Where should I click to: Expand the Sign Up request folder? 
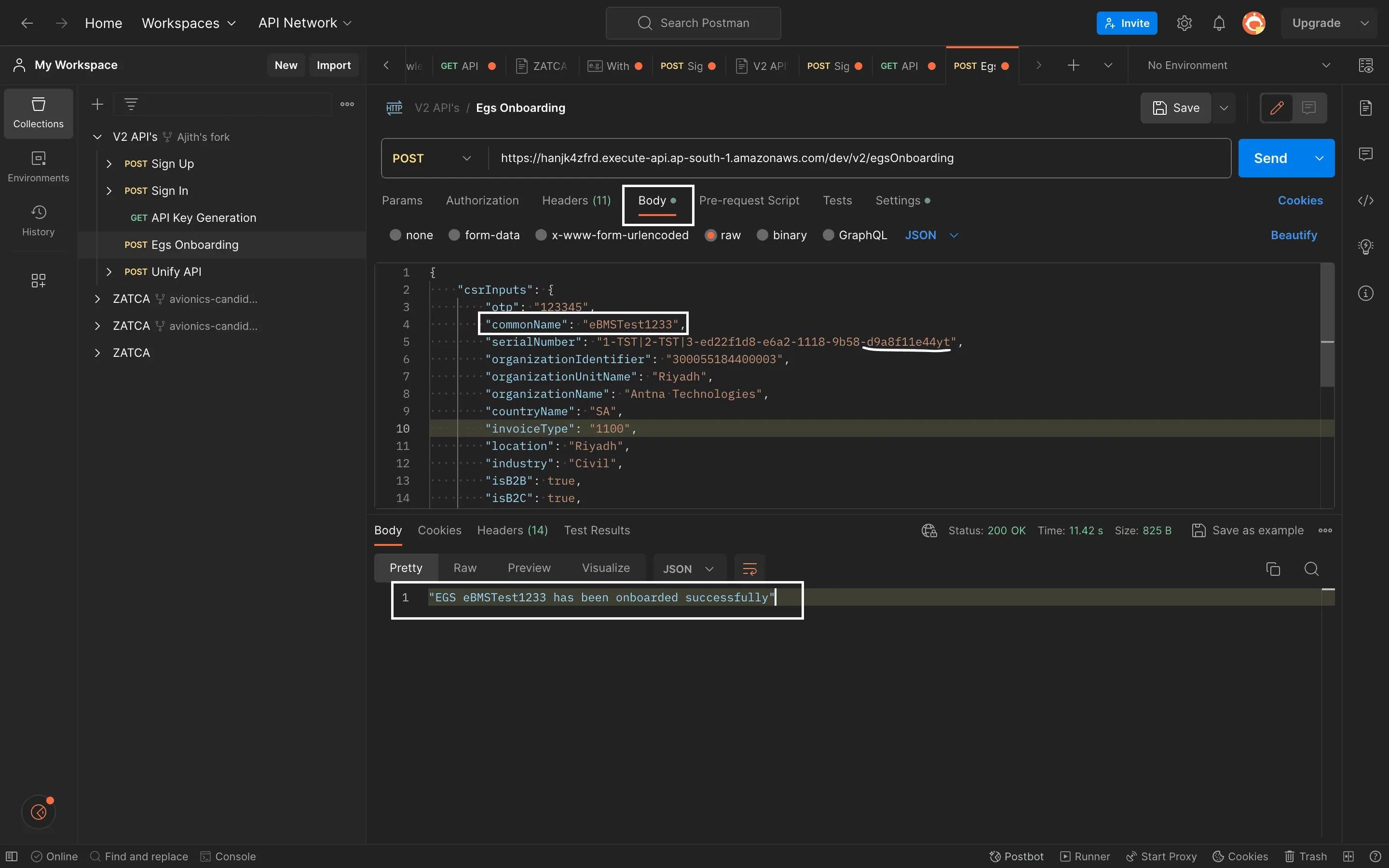click(109, 163)
